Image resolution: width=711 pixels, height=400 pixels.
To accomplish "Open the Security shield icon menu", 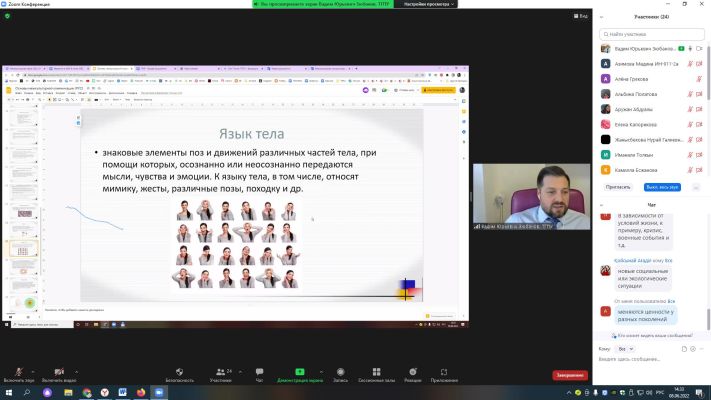I will point(180,372).
